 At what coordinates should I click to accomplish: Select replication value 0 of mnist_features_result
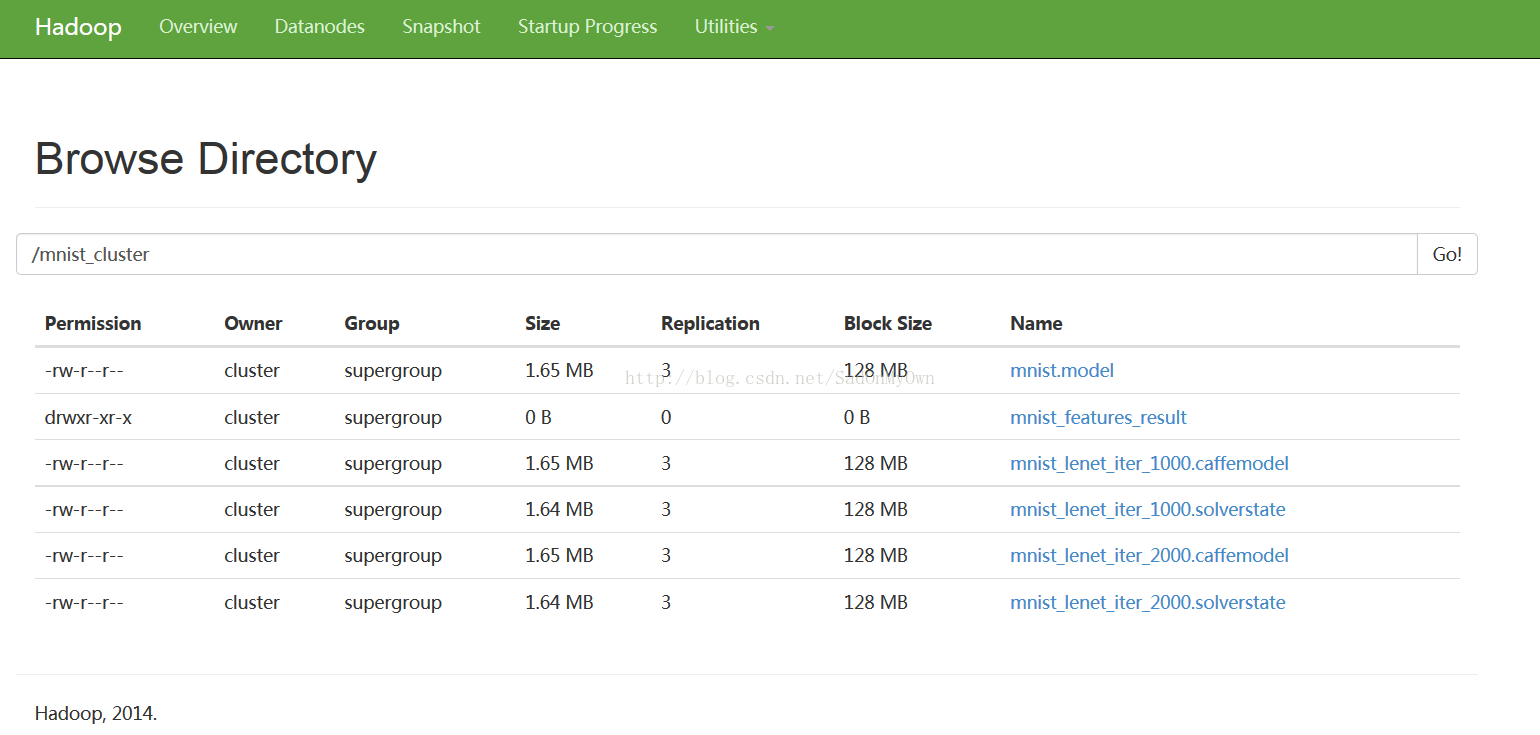point(666,417)
